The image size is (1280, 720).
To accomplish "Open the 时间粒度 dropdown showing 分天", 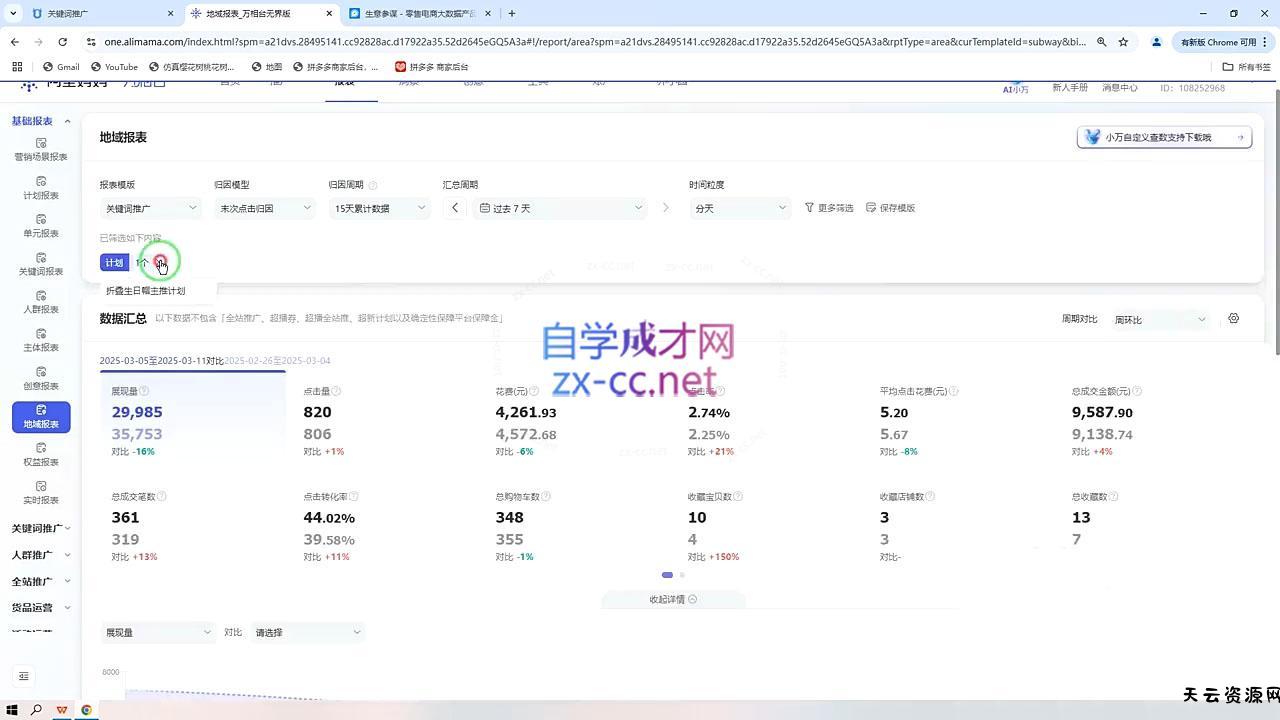I will click(740, 208).
